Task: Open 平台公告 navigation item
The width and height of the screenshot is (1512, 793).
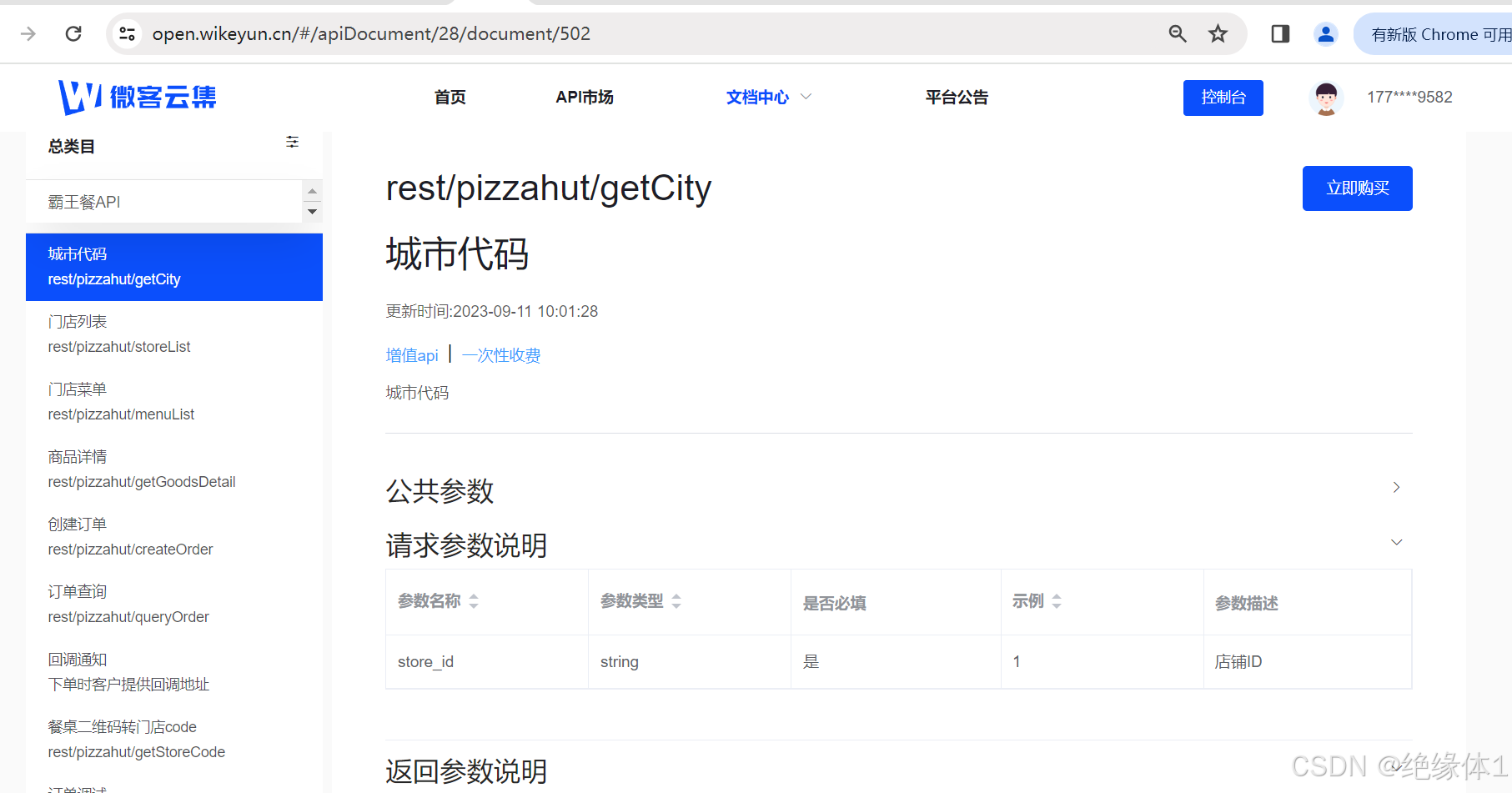Action: tap(957, 98)
